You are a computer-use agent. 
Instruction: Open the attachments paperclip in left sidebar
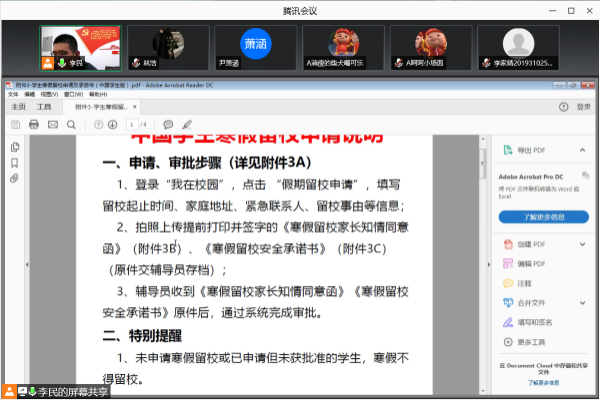pyautogui.click(x=14, y=179)
